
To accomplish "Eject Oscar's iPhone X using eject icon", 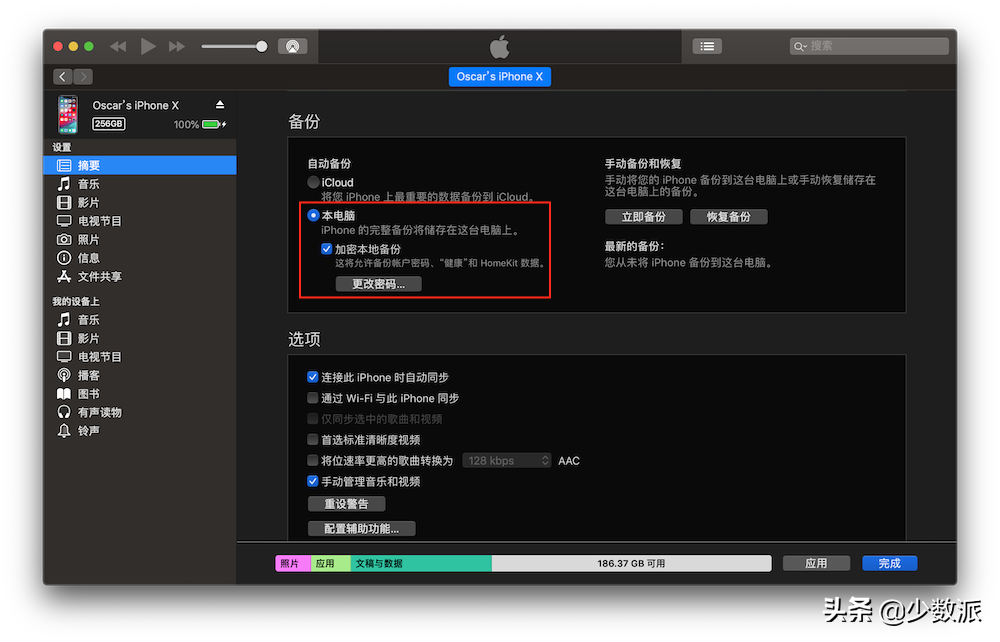I will point(220,105).
